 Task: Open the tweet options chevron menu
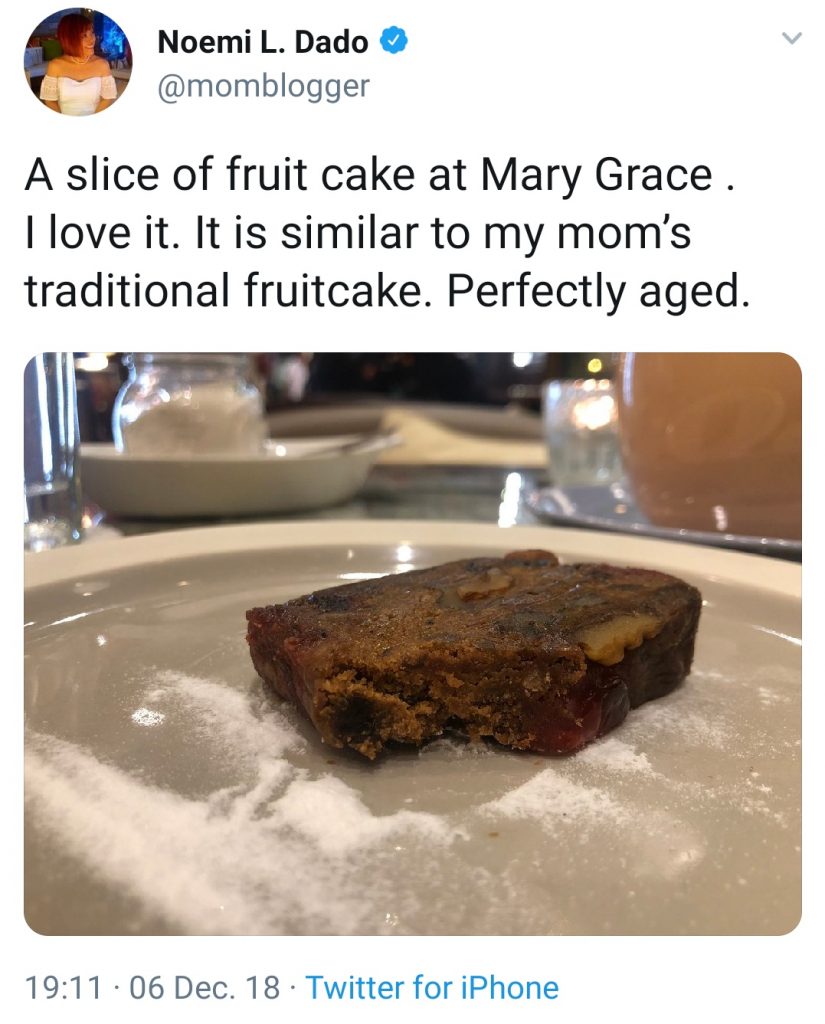pos(791,39)
